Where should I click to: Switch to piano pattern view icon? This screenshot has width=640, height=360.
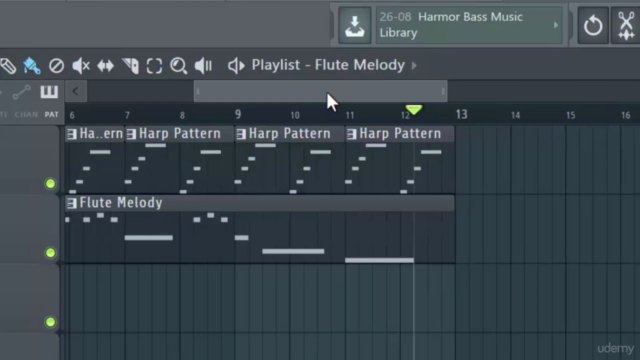49,92
